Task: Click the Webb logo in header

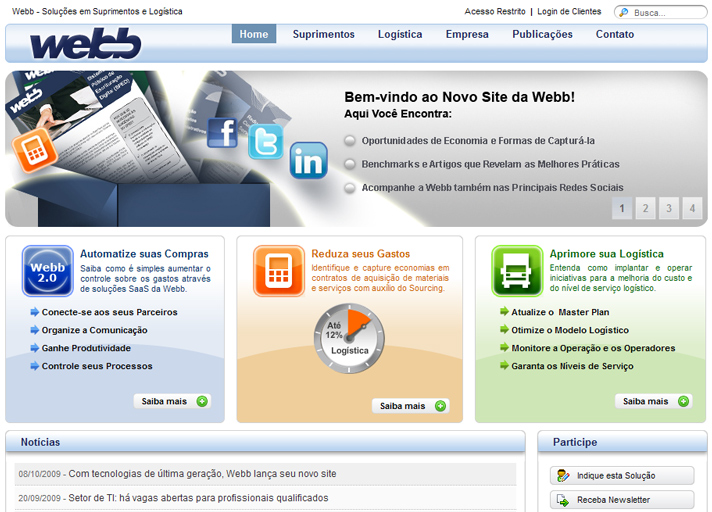Action: click(85, 44)
